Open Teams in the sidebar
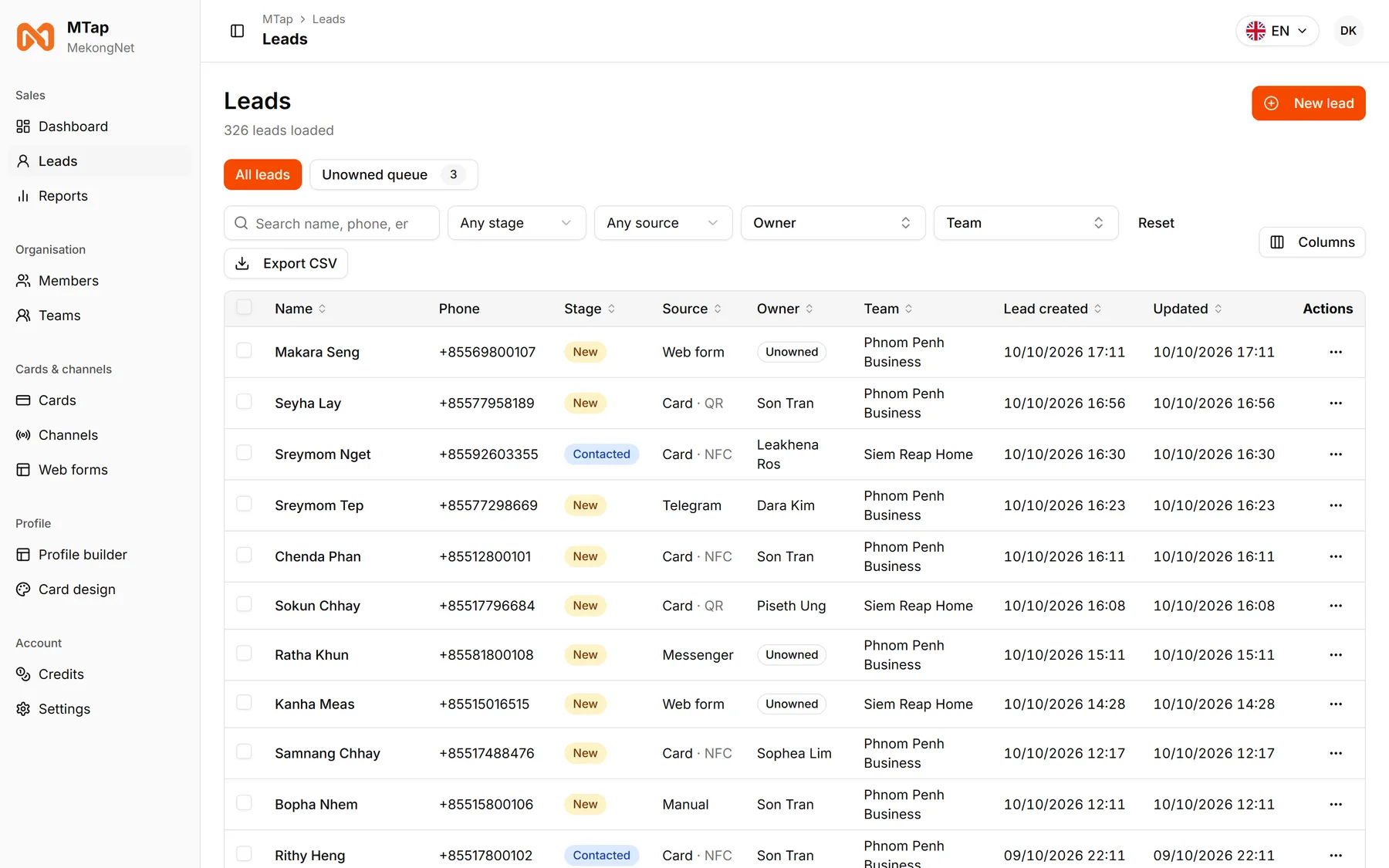 click(100, 316)
